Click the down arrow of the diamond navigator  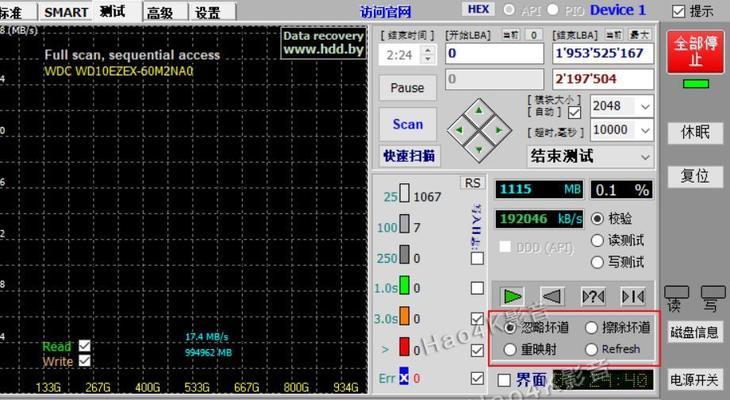pyautogui.click(x=479, y=150)
